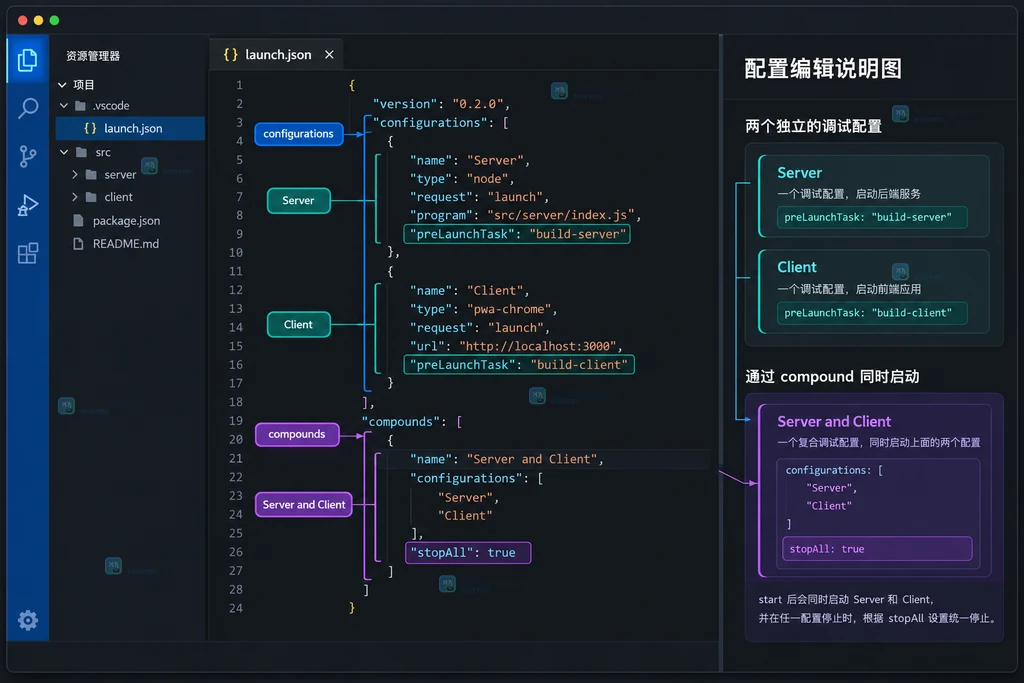
Task: Click the package.json file icon
Action: tap(78, 221)
